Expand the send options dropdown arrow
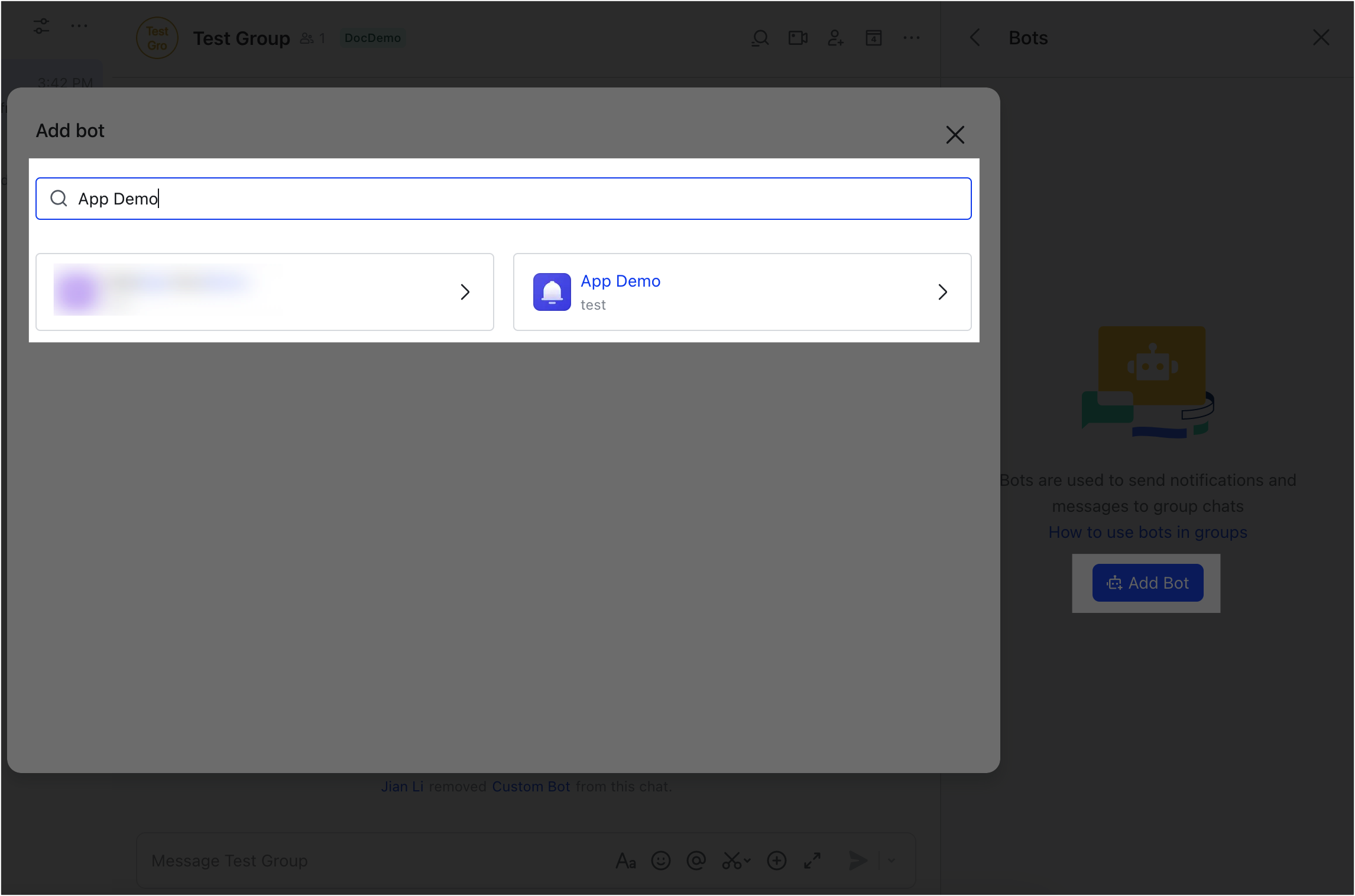The height and width of the screenshot is (896, 1355). tap(891, 861)
